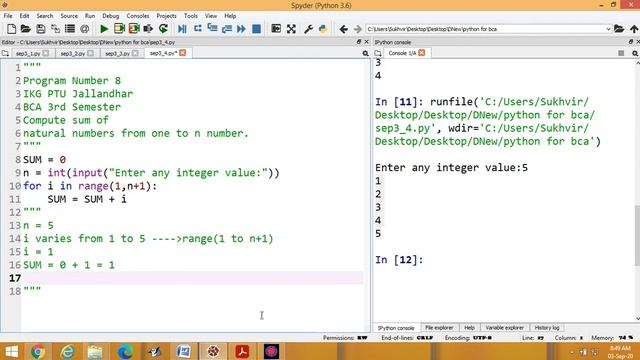Click the console vertical scrollbar
Image resolution: width=640 pixels, height=360 pixels.
[x=637, y=236]
